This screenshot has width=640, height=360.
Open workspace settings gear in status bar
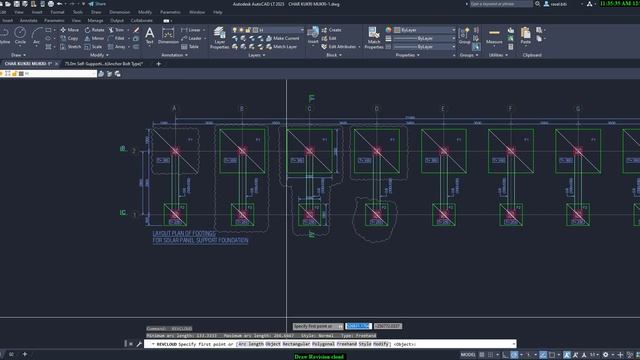[605, 355]
